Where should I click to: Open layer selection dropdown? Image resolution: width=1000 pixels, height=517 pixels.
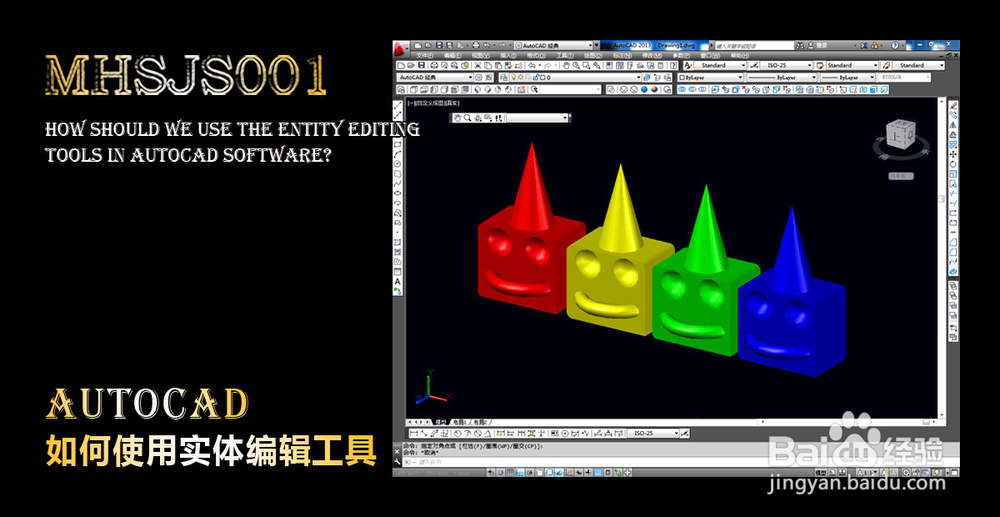pos(576,77)
